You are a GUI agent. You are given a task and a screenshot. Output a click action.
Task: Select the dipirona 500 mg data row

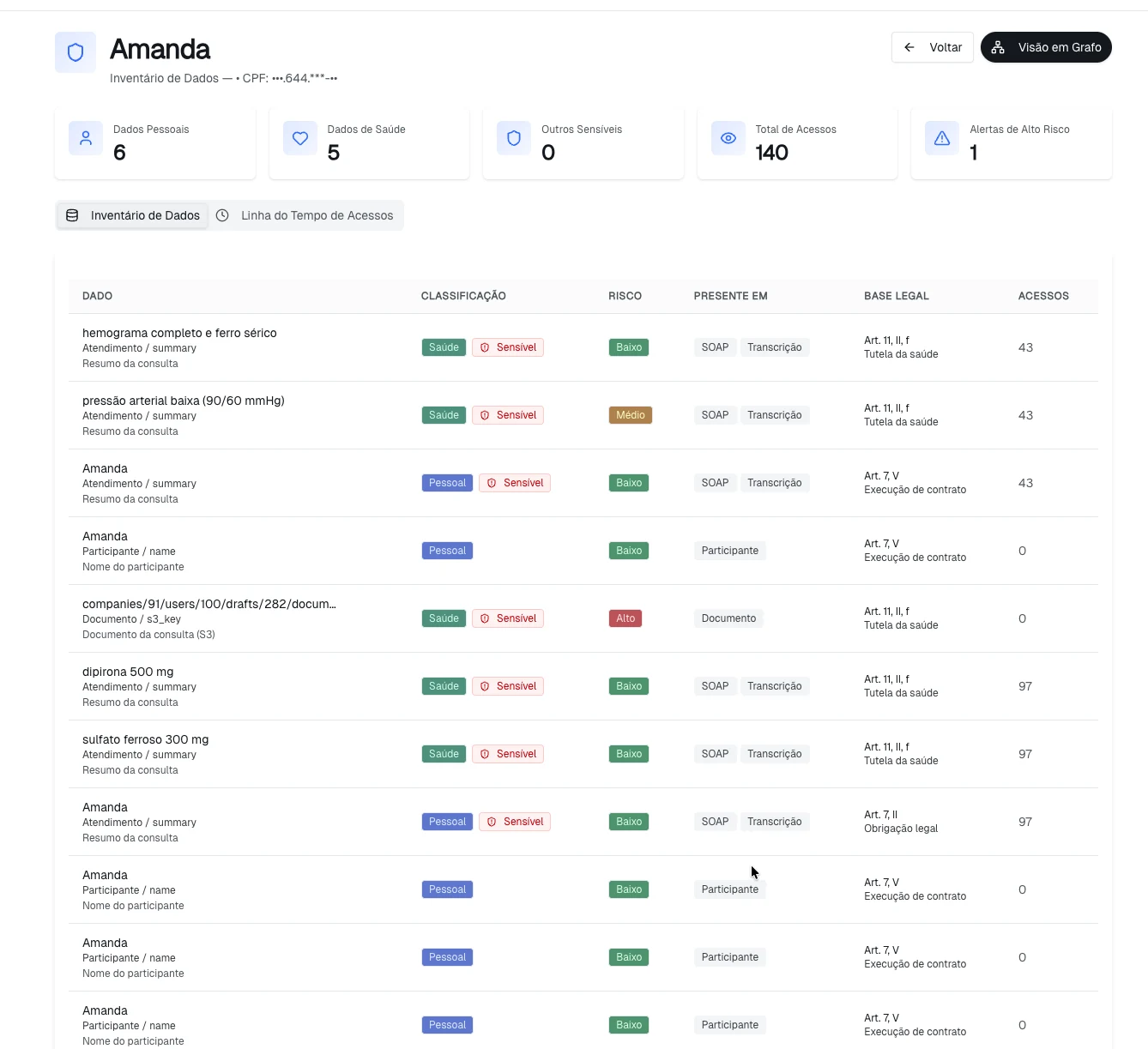click(583, 686)
